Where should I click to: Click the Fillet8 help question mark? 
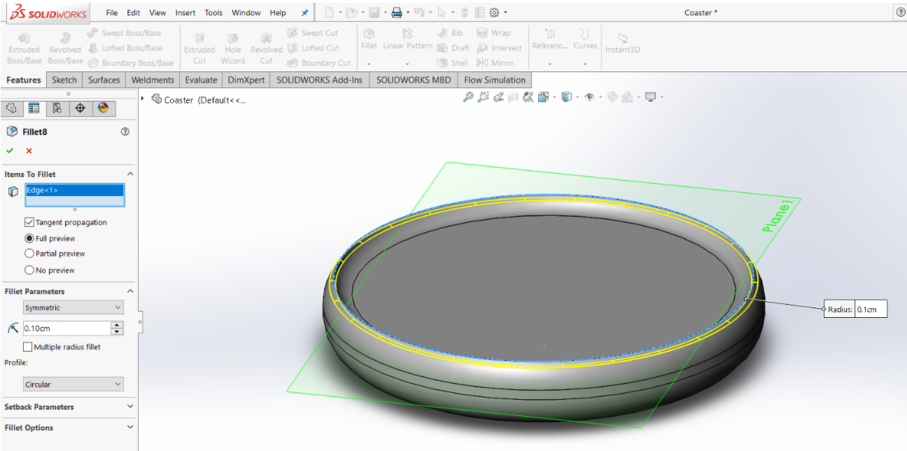click(124, 132)
